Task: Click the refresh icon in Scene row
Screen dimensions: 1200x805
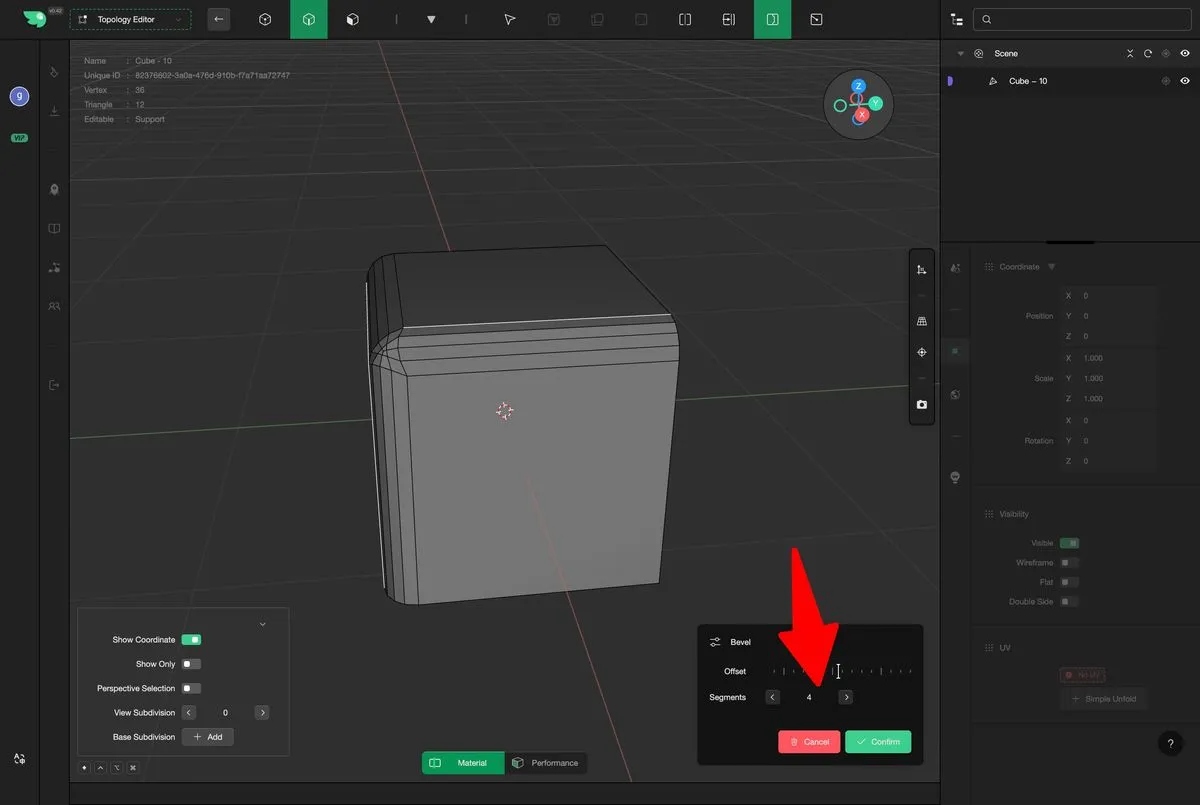Action: pyautogui.click(x=1148, y=54)
